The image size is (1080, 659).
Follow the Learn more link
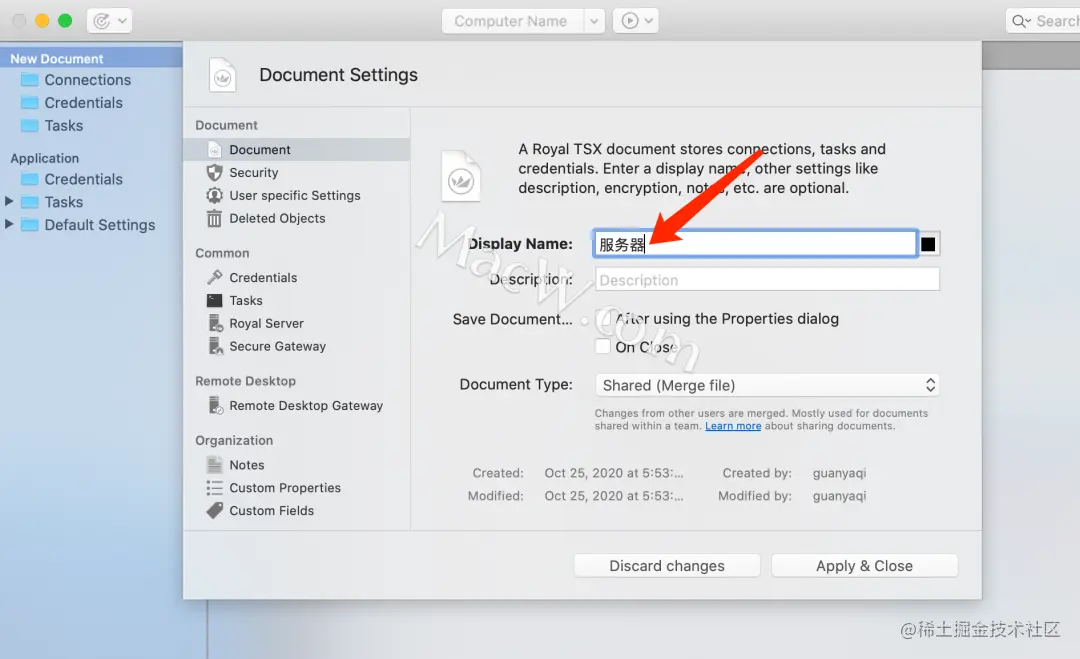click(733, 426)
